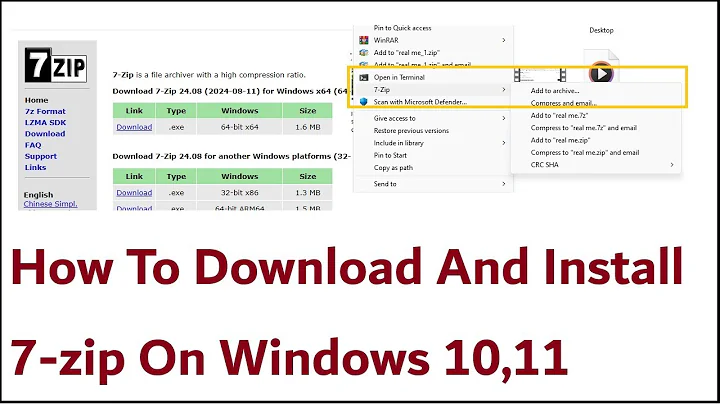720x404 pixels.
Task: Expand the Include in library arrow
Action: 504,143
